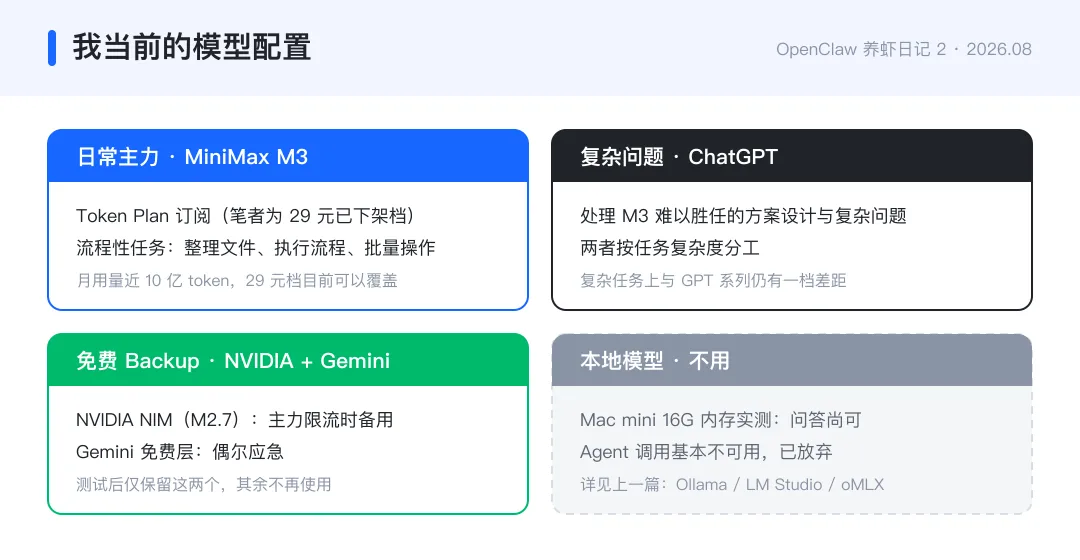This screenshot has height=560, width=1080.
Task: Click the blue accent bar beside the title
Action: click(x=52, y=48)
